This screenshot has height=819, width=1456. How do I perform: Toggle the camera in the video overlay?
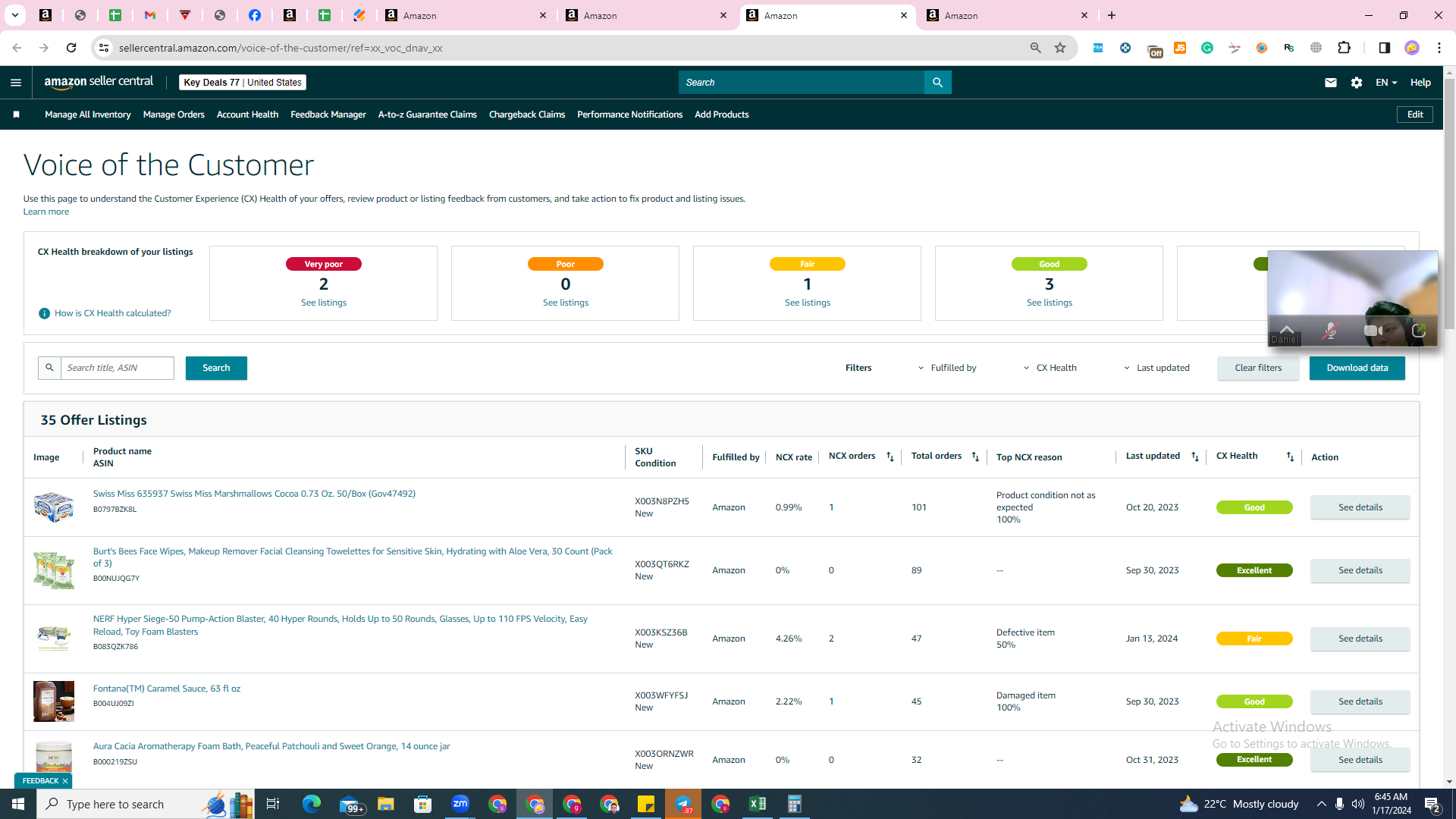coord(1373,331)
